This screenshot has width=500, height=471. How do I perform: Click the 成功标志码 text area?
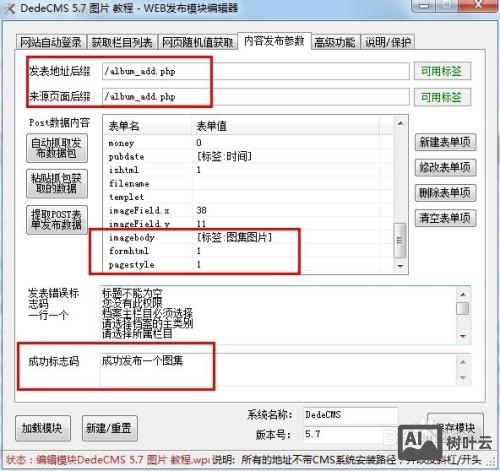coord(278,369)
